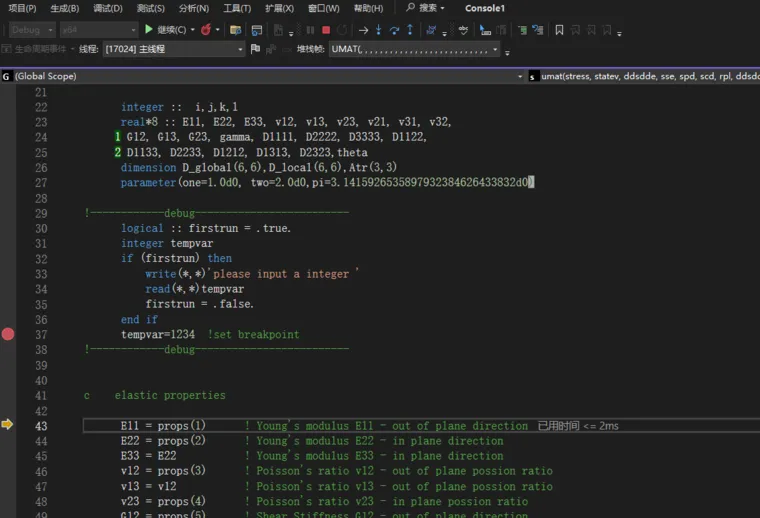Open the 工具(T) menu

(237, 8)
